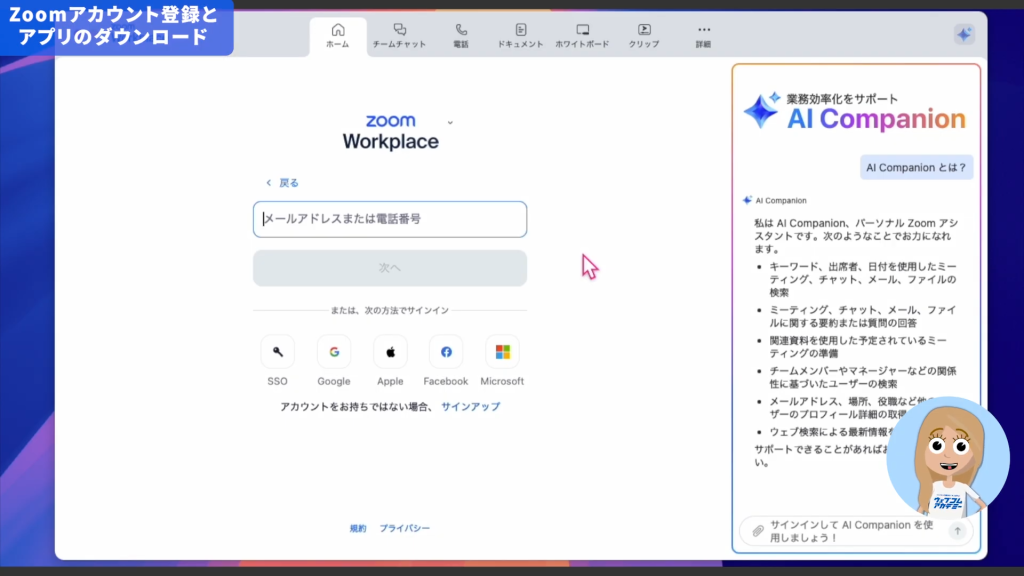Open the プライバシー link
Screen dimensions: 1024x576
pyautogui.click(x=405, y=528)
